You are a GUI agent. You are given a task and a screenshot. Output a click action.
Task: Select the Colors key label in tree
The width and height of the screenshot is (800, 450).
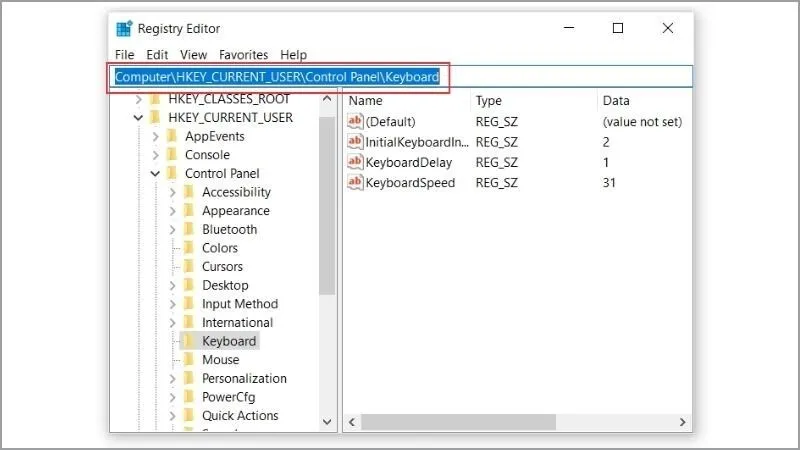220,248
